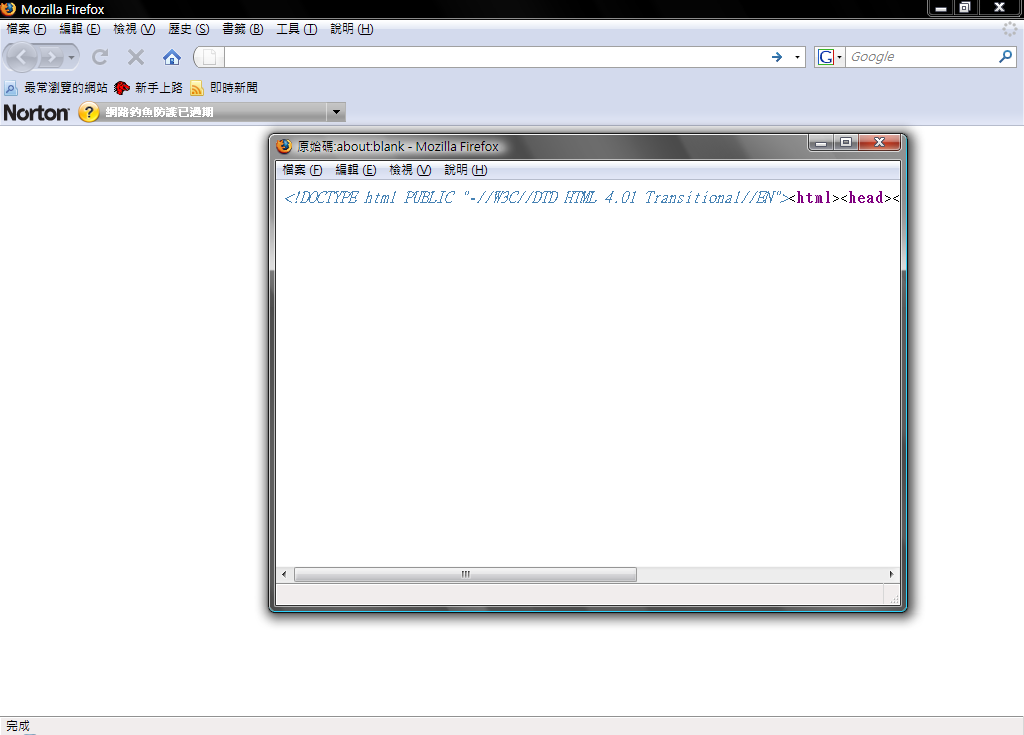Screen dimensions: 1024x735
Task: Click the Go arrow in address bar
Action: click(777, 57)
